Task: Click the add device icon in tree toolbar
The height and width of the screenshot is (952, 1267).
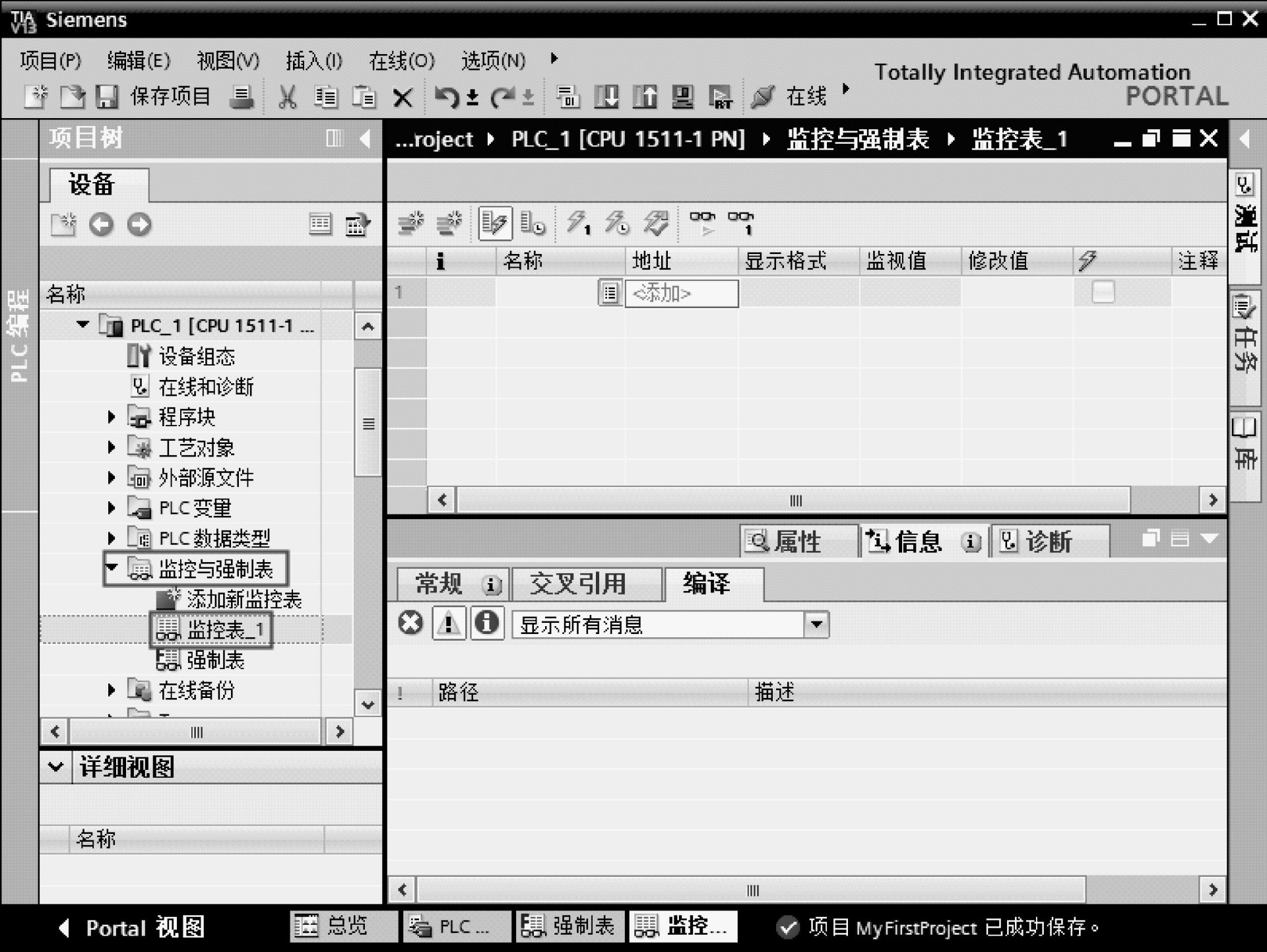Action: pyautogui.click(x=63, y=224)
